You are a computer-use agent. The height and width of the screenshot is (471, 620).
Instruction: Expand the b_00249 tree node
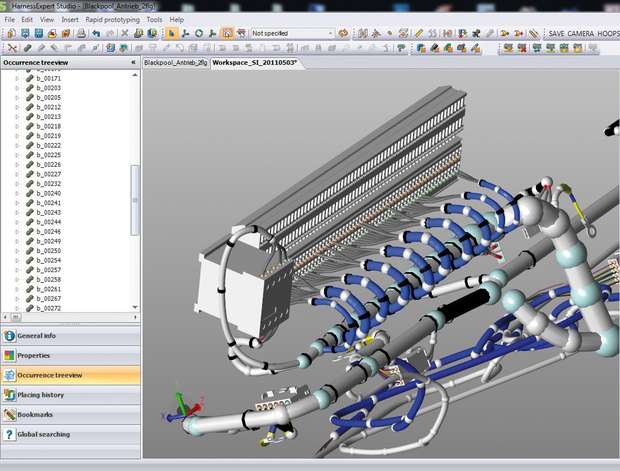click(17, 241)
